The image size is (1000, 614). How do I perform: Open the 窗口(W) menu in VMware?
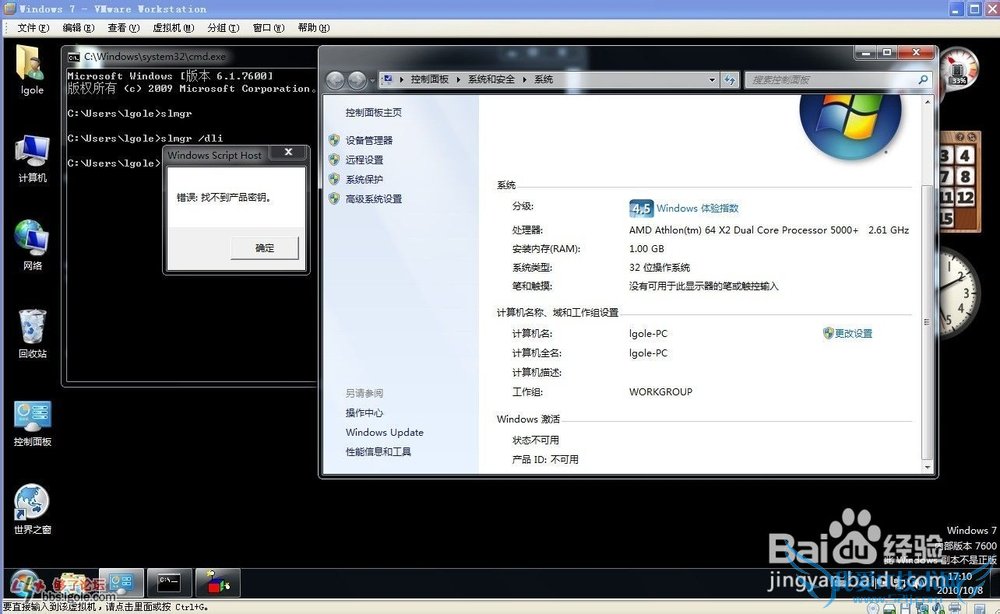coord(268,28)
